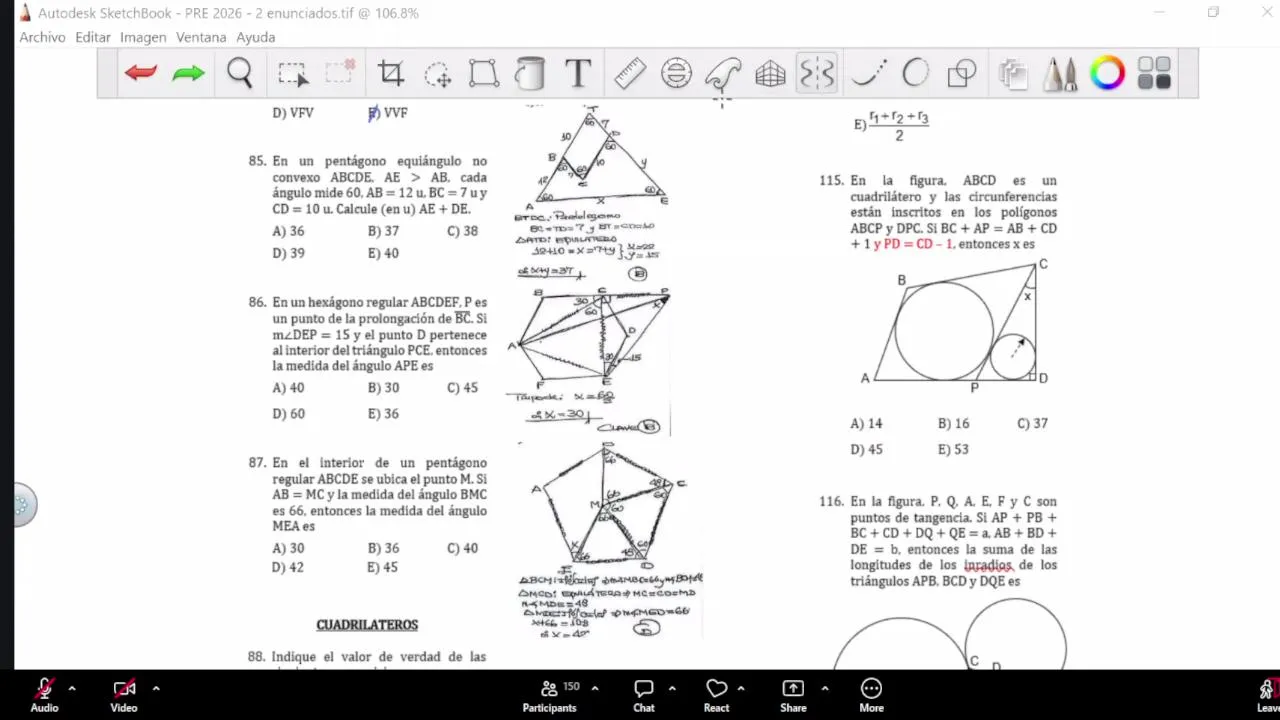The width and height of the screenshot is (1280, 720).
Task: Expand video options arrow beside Video
Action: [156, 688]
